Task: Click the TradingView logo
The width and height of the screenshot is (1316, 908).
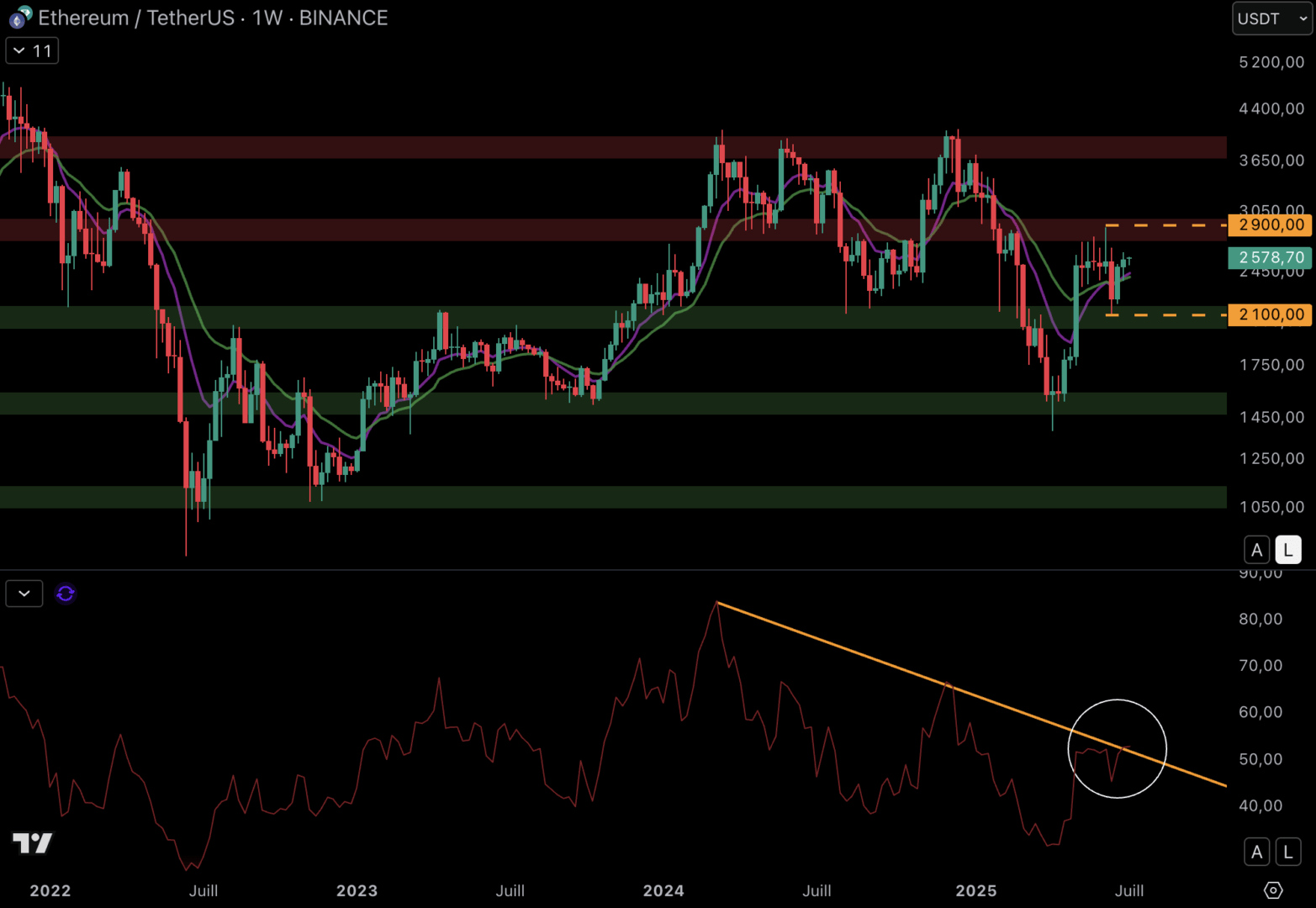Action: 33,842
